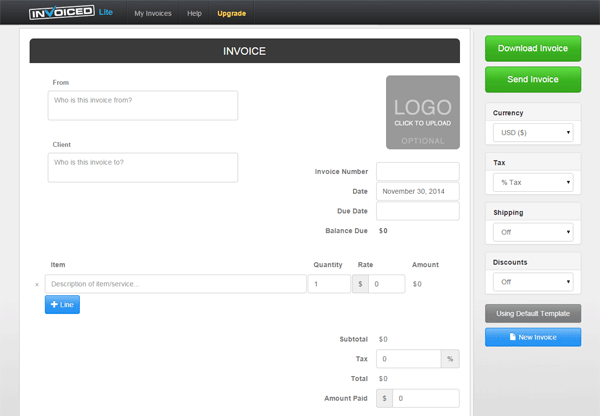
Task: Remove the line item with the x icon
Action: click(x=37, y=284)
